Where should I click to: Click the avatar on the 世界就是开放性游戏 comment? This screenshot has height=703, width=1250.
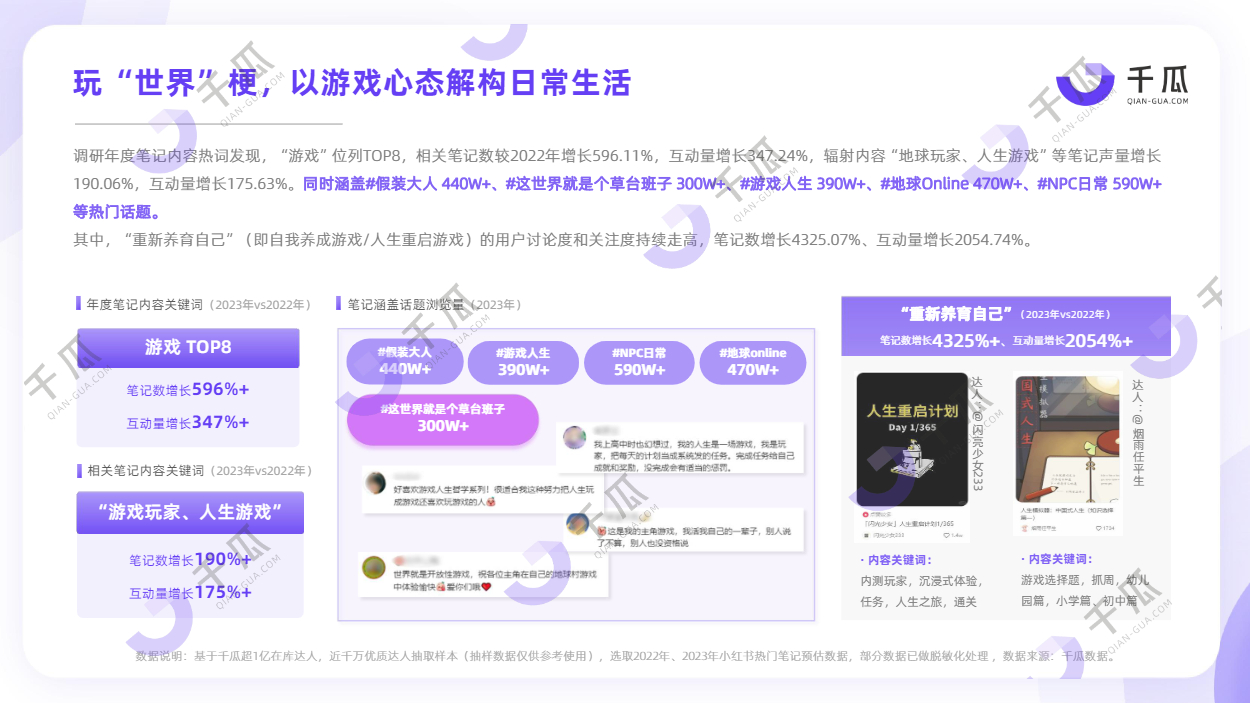pos(374,568)
